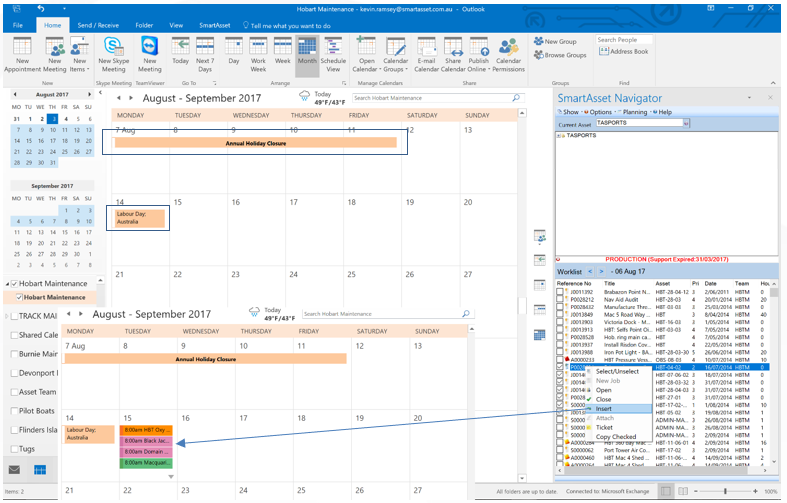This screenshot has height=503, width=787.
Task: Close the SmartAsset Navigator pane
Action: [770, 97]
